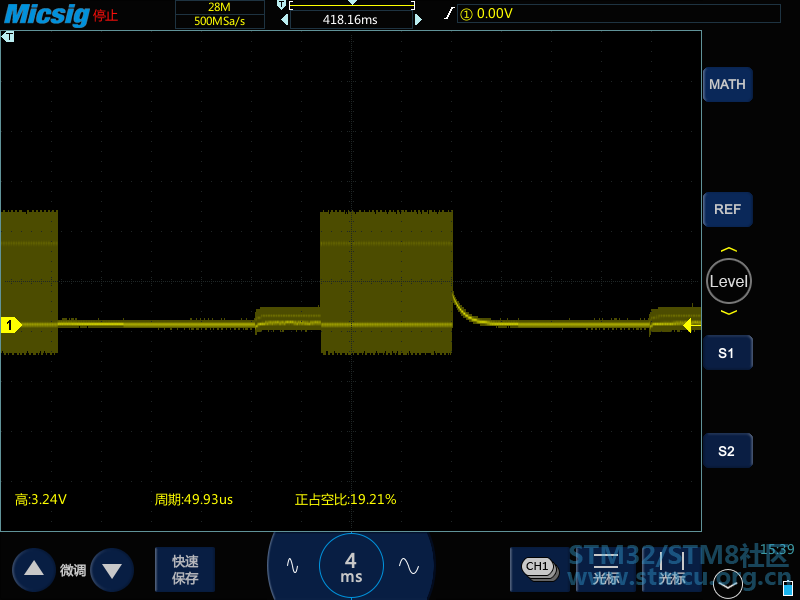Shift waveform position with left arrow

pyautogui.click(x=285, y=19)
